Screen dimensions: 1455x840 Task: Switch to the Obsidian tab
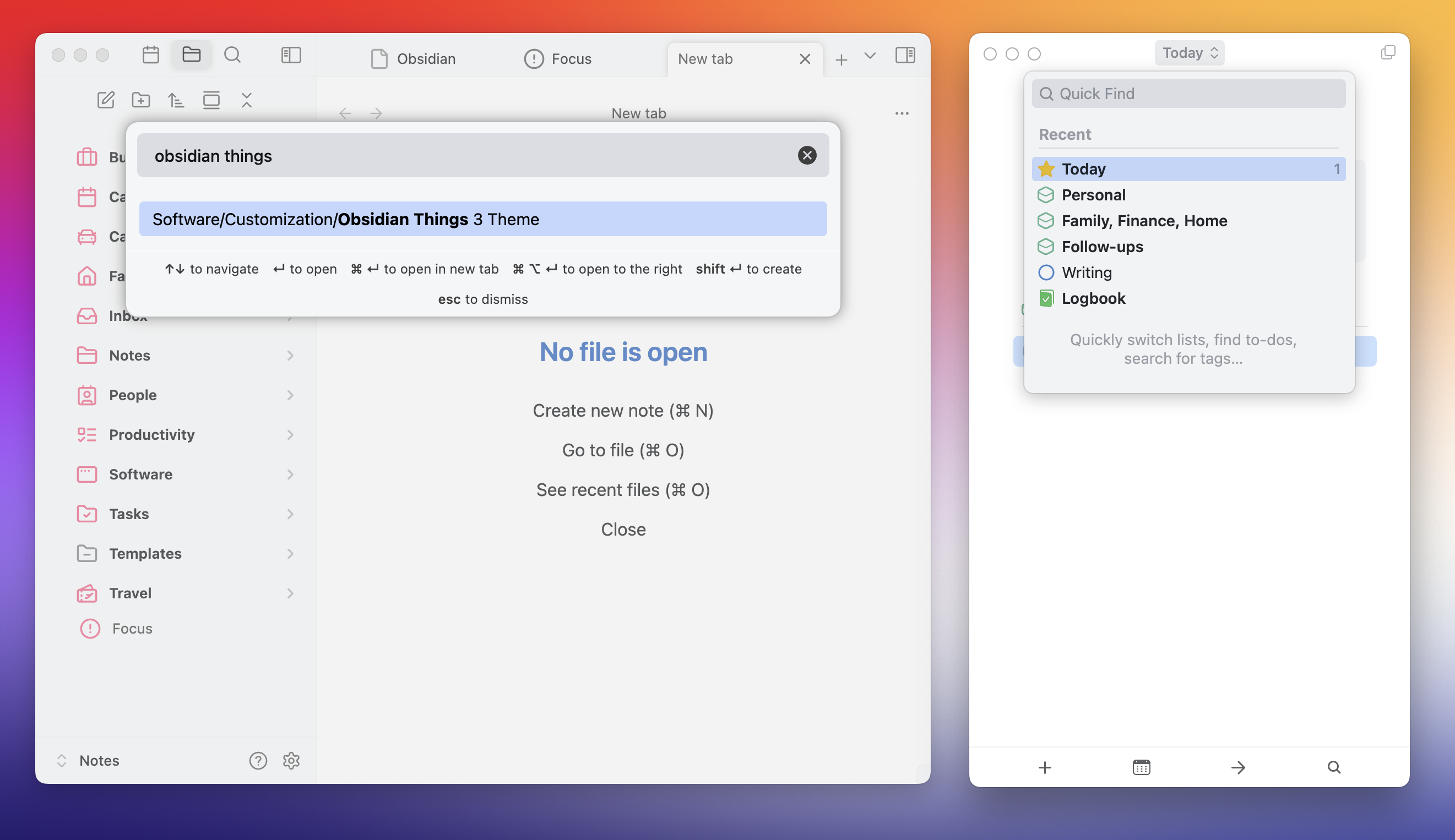413,59
